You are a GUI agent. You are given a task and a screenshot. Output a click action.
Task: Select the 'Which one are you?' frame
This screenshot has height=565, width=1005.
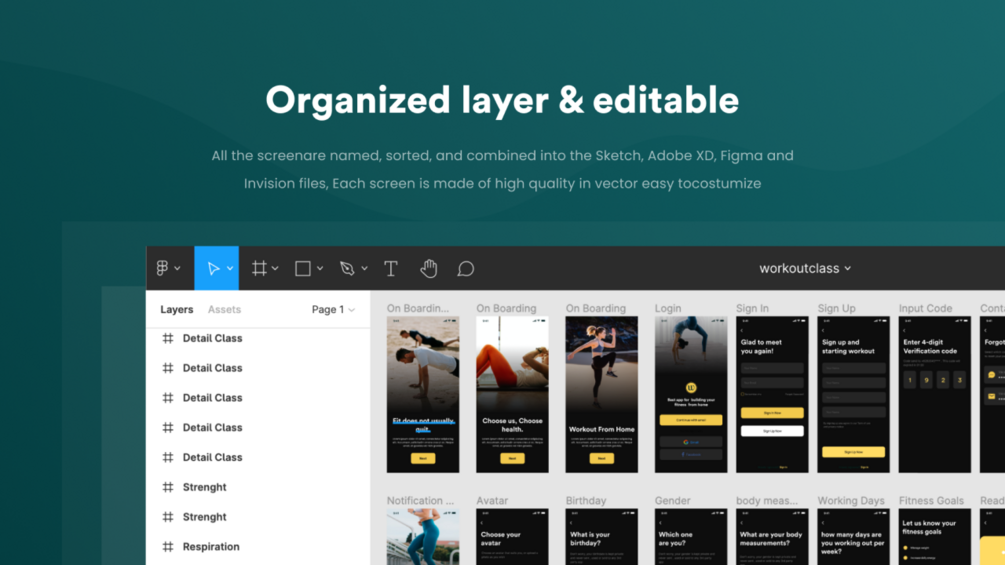coord(691,537)
